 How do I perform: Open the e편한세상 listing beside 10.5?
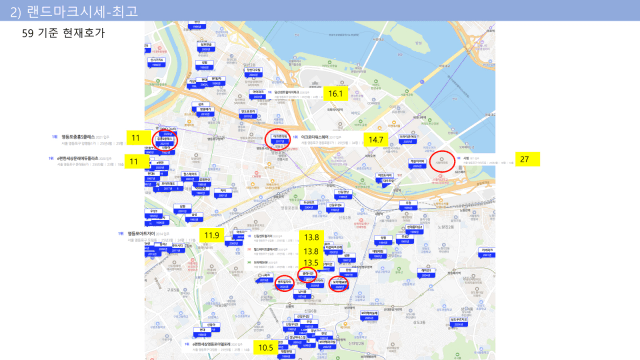218,347
